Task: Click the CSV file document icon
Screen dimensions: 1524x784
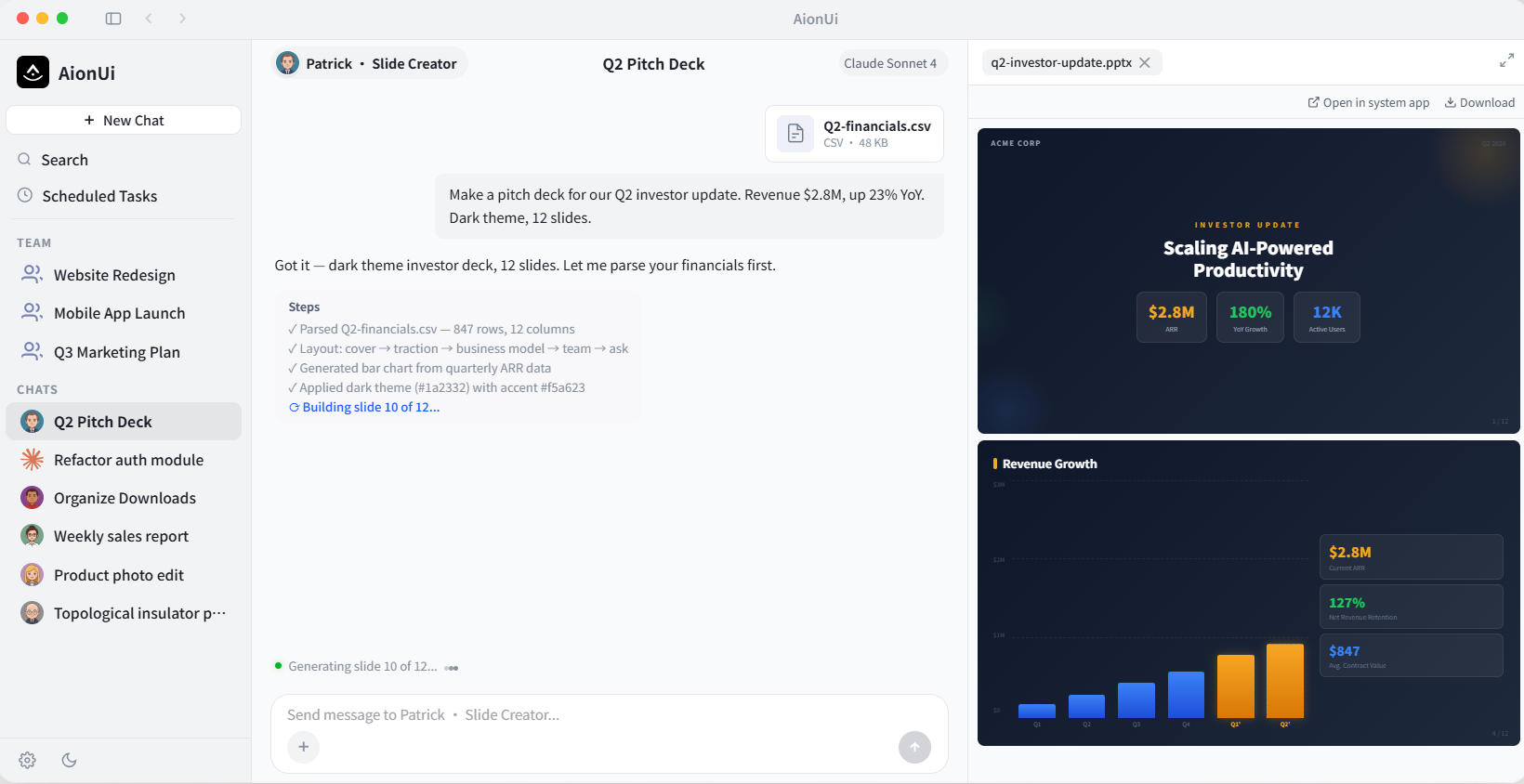Action: tap(795, 134)
